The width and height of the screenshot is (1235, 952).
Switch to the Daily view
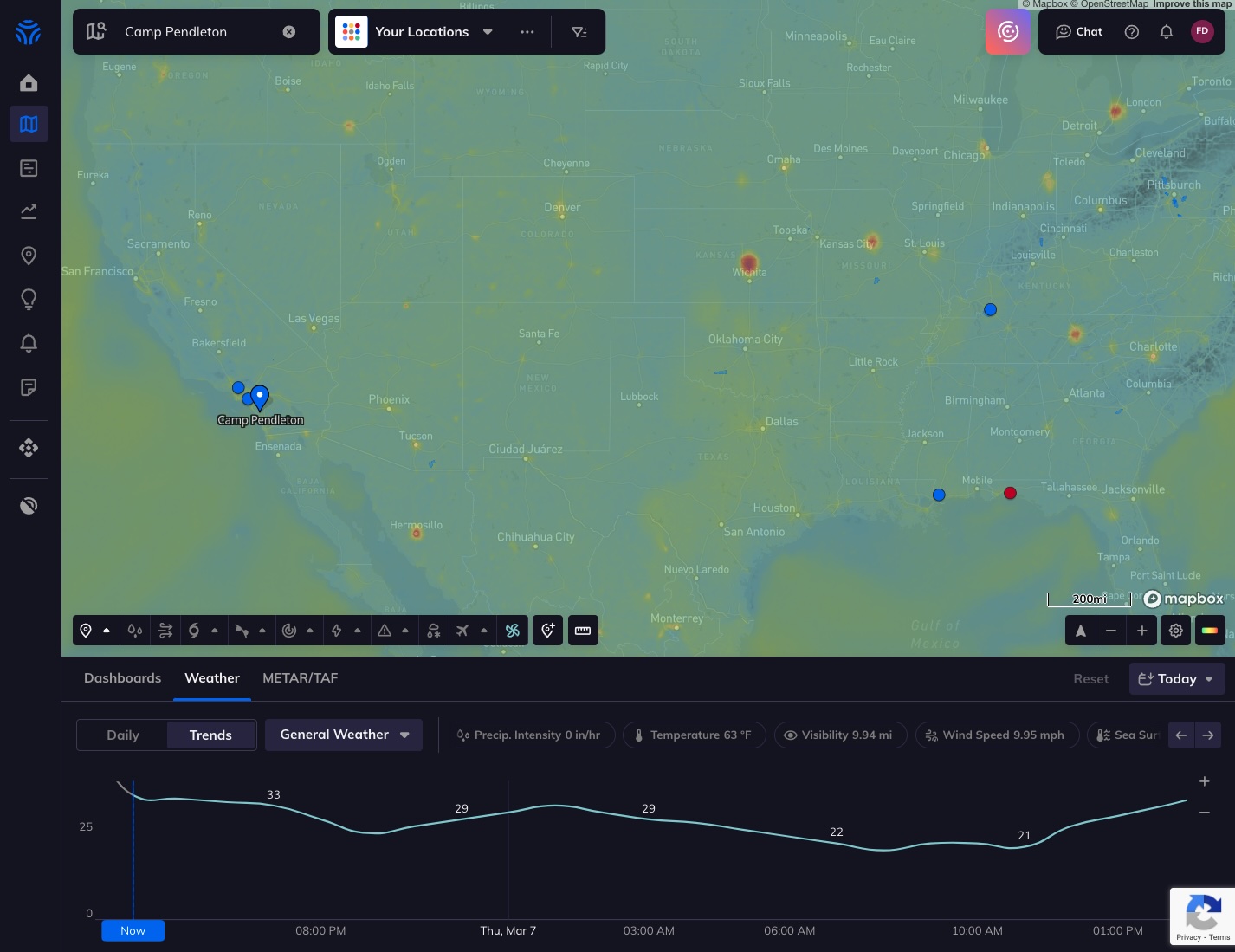(122, 735)
